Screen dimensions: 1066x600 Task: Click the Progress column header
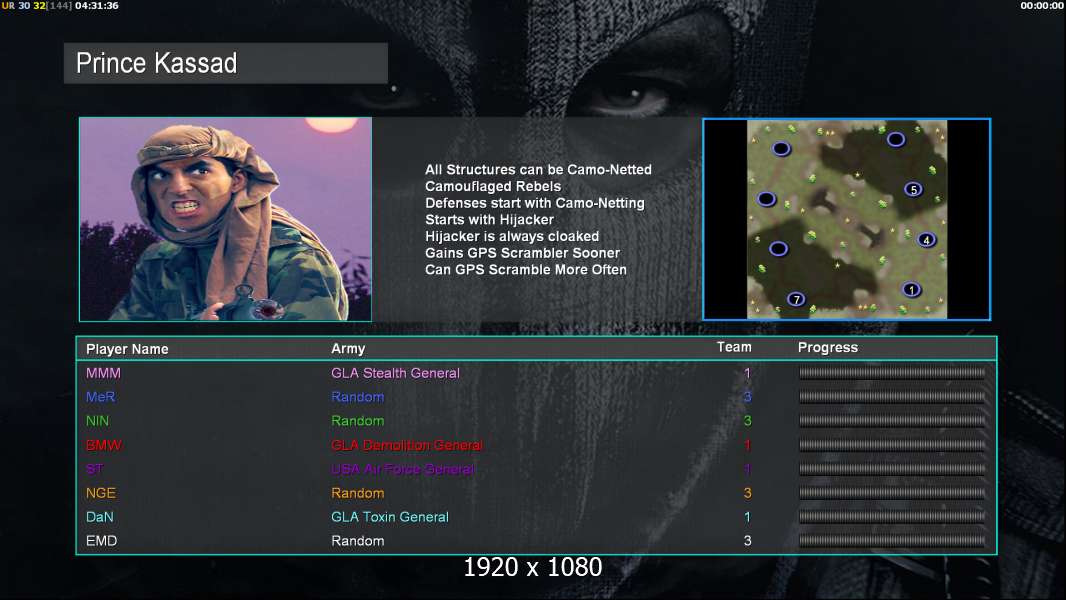[x=827, y=348]
